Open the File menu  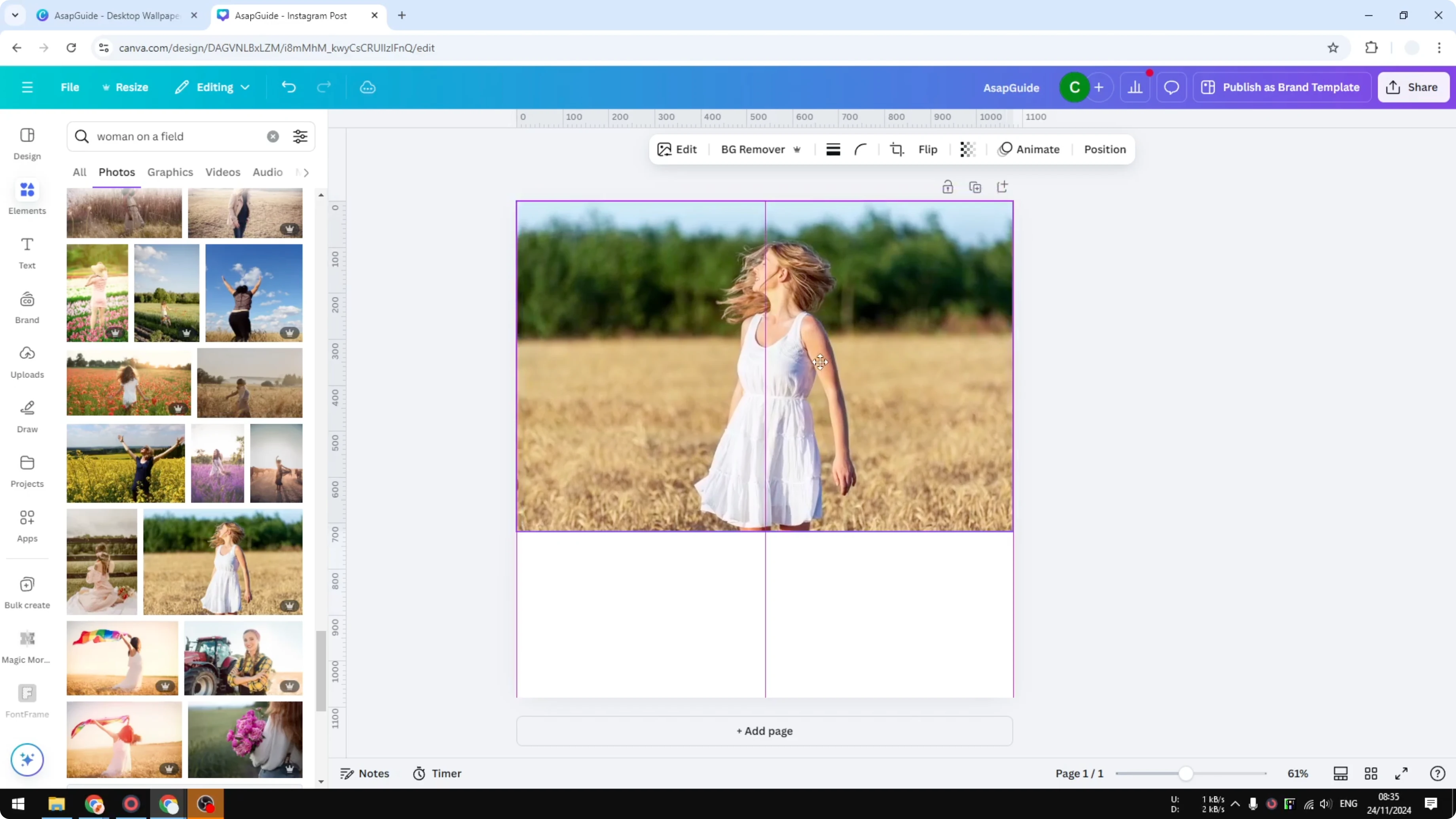[70, 87]
